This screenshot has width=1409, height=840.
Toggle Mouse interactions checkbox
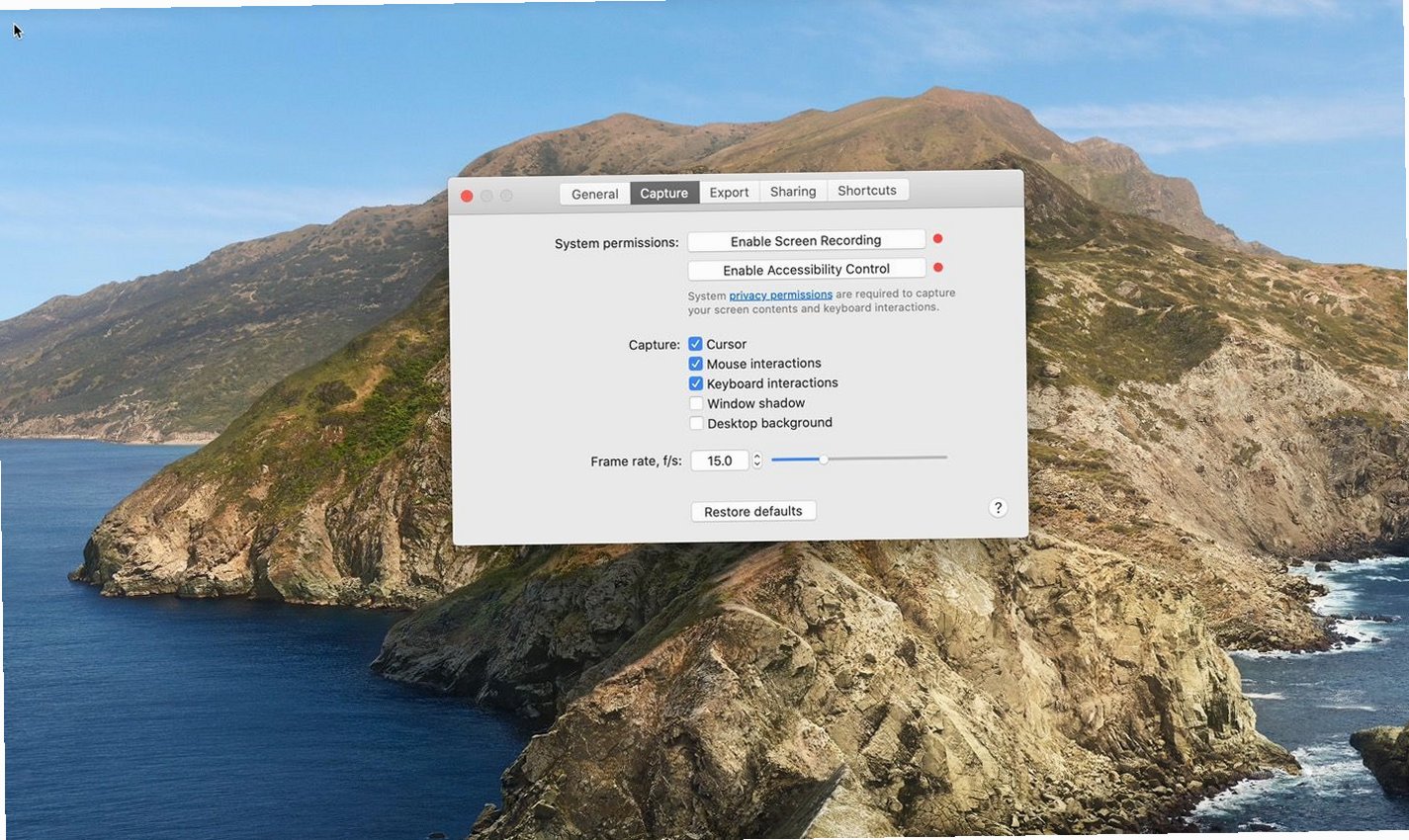click(696, 364)
